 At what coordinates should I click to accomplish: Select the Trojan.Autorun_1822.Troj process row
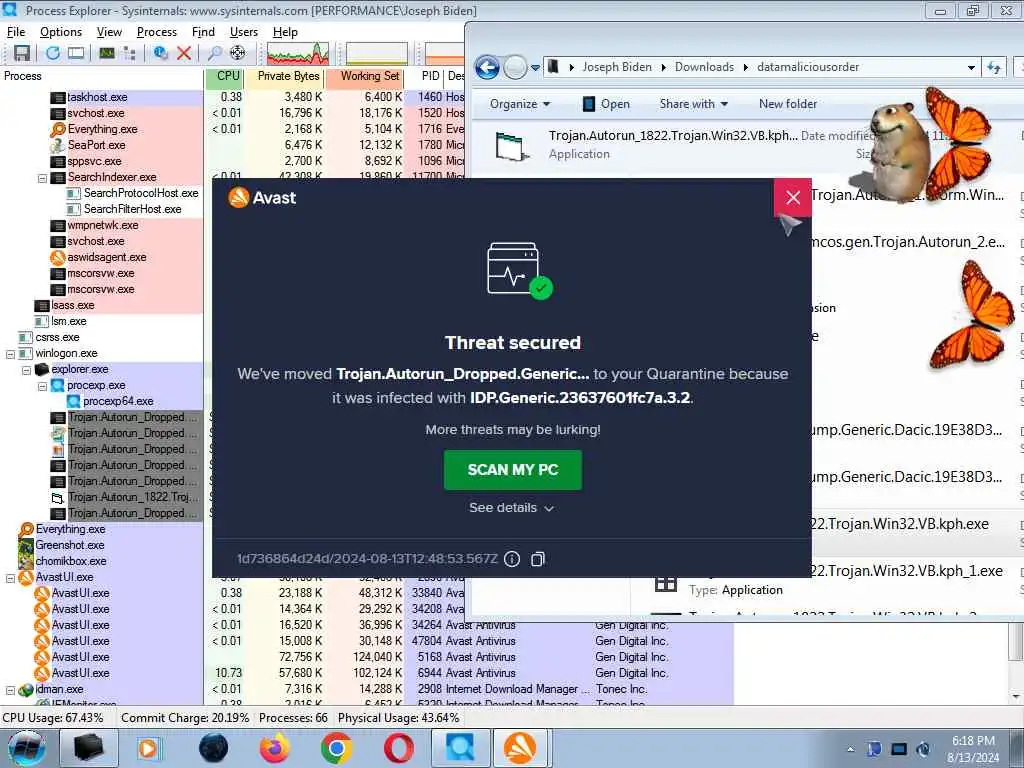(x=132, y=498)
